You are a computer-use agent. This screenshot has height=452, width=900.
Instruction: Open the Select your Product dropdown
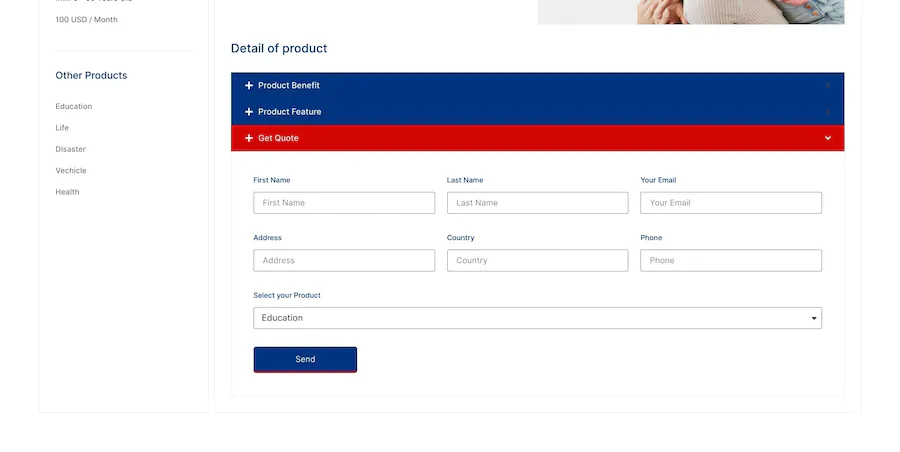pos(537,318)
